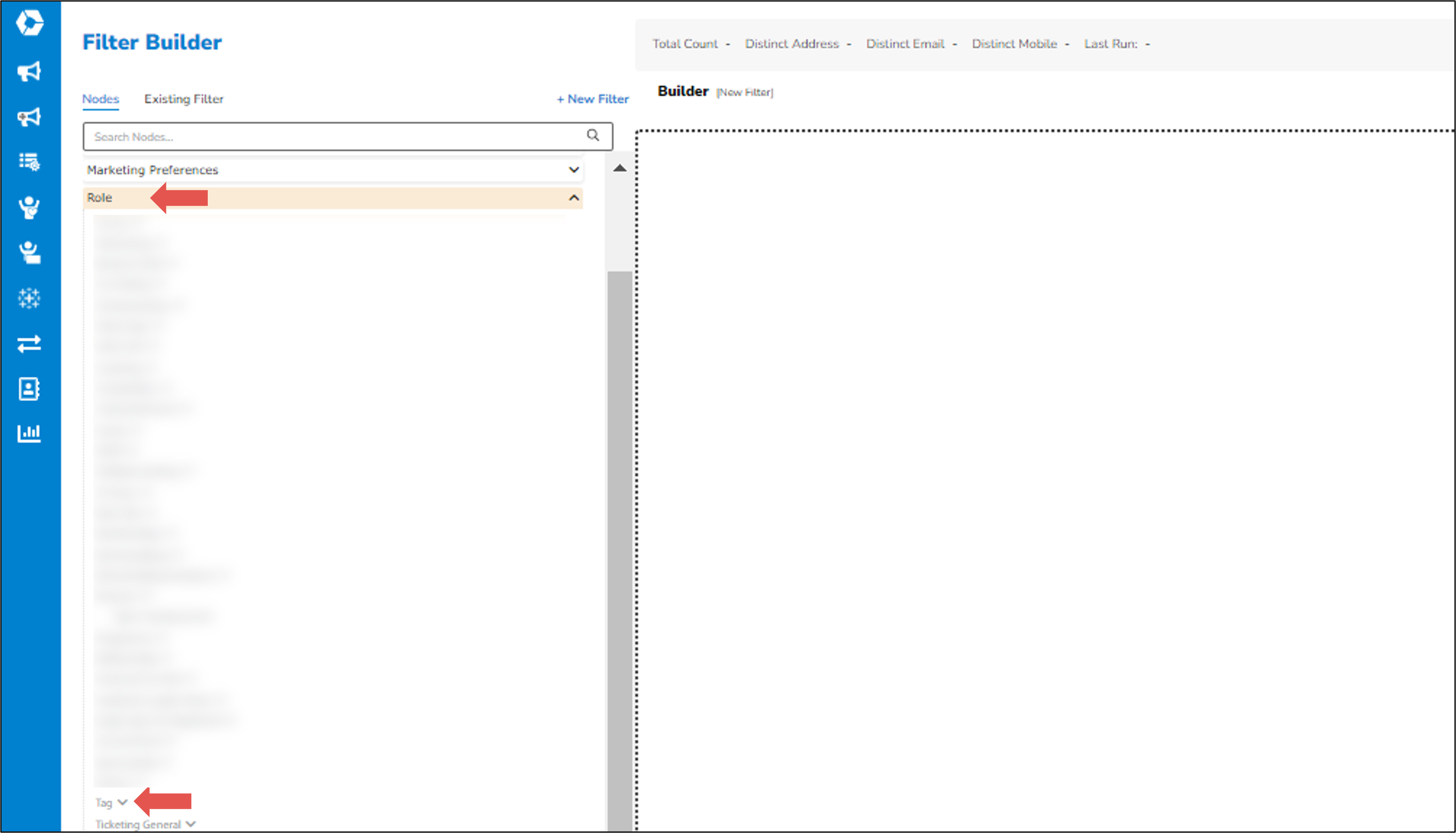Screen dimensions: 1456x833
Task: Expand the Ticketing General chevron
Action: pos(191,824)
